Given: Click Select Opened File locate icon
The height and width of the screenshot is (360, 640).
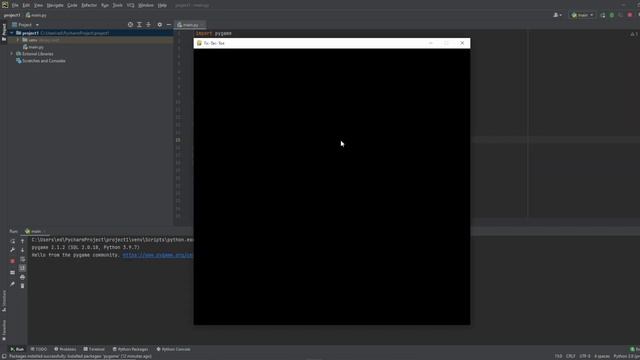Looking at the screenshot, I should [130, 25].
